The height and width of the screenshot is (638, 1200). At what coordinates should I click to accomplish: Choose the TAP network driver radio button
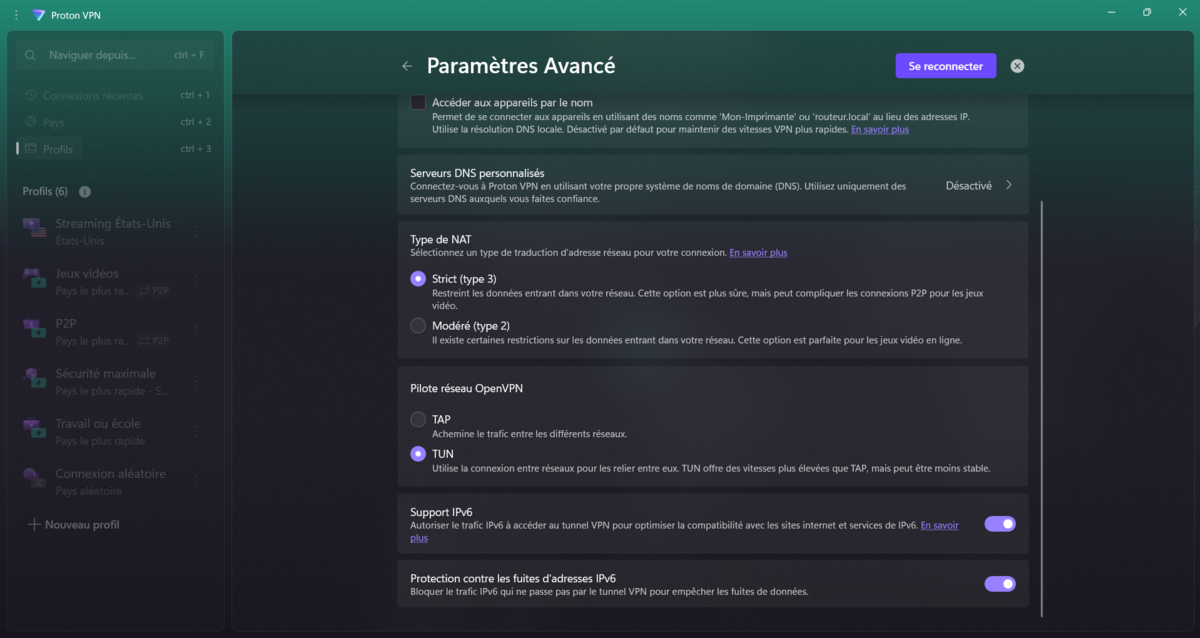(x=418, y=419)
